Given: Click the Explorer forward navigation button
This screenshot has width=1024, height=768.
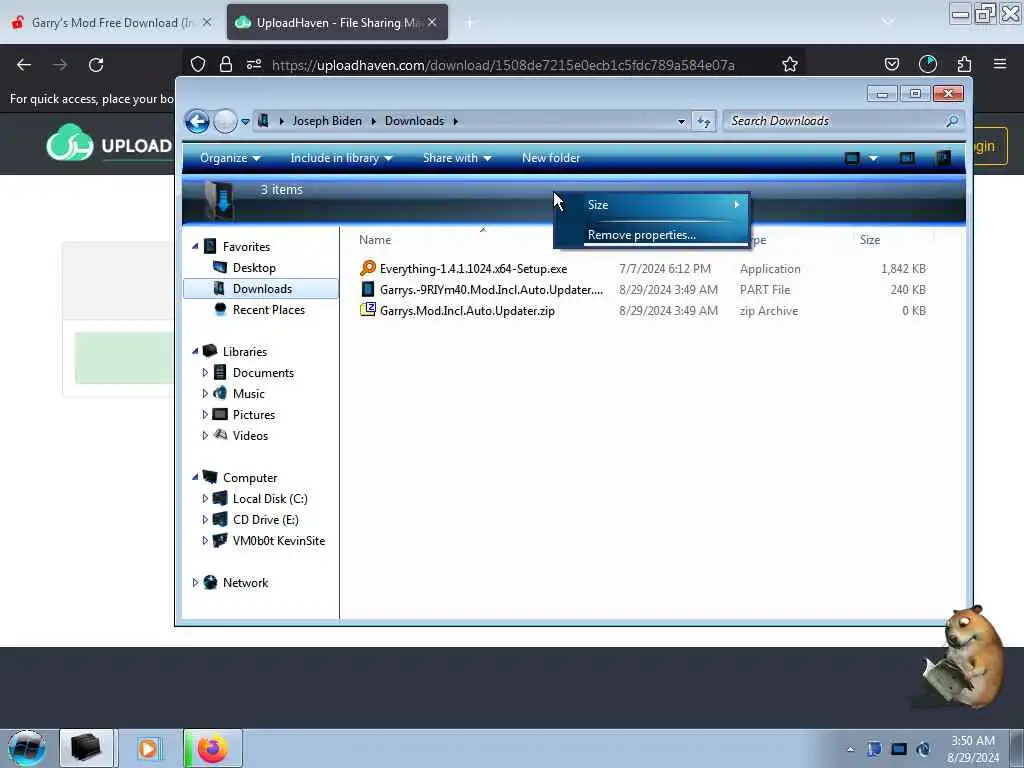Looking at the screenshot, I should click(x=225, y=121).
